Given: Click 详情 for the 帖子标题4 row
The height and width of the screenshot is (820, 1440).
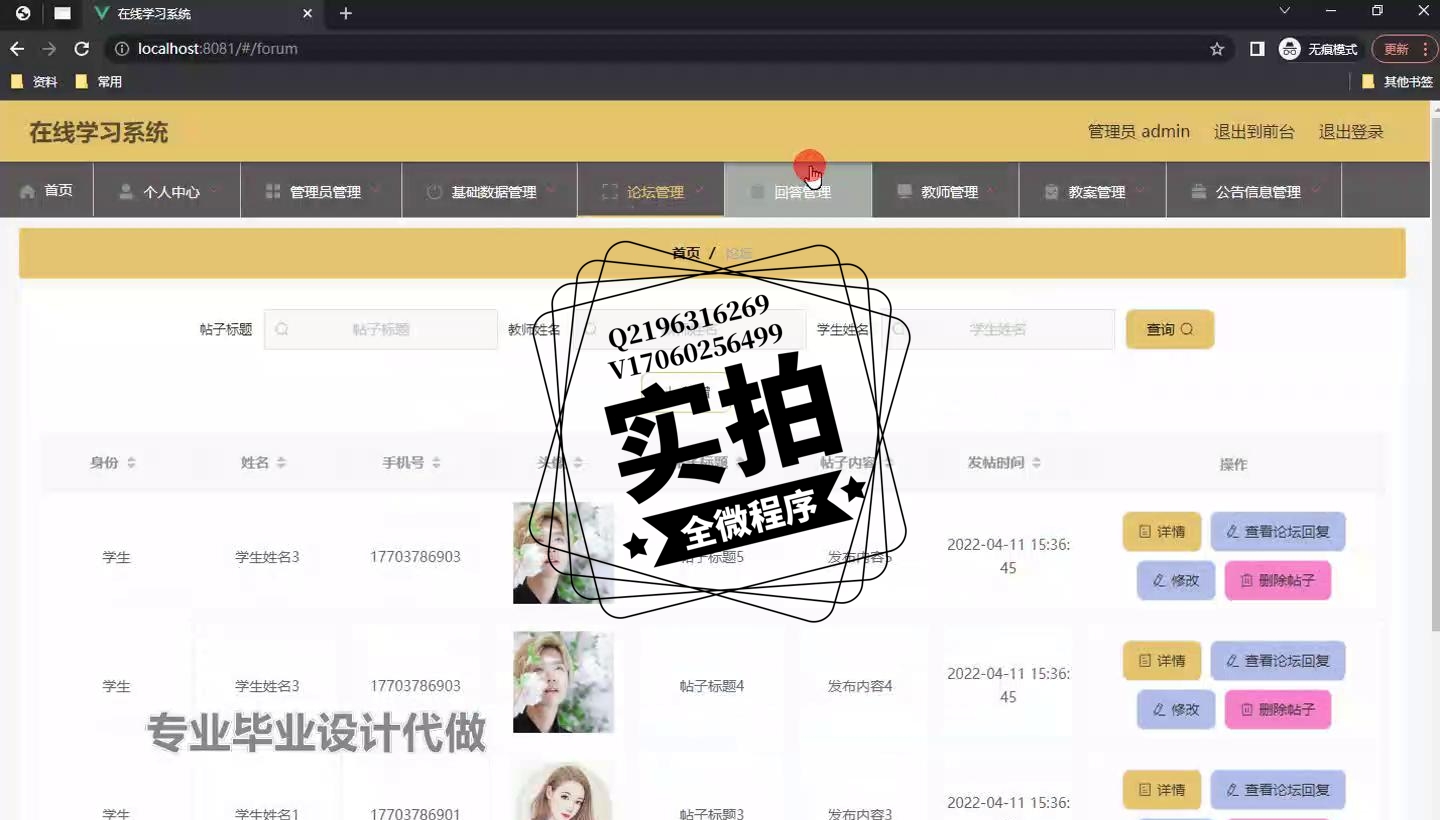Looking at the screenshot, I should (x=1162, y=661).
